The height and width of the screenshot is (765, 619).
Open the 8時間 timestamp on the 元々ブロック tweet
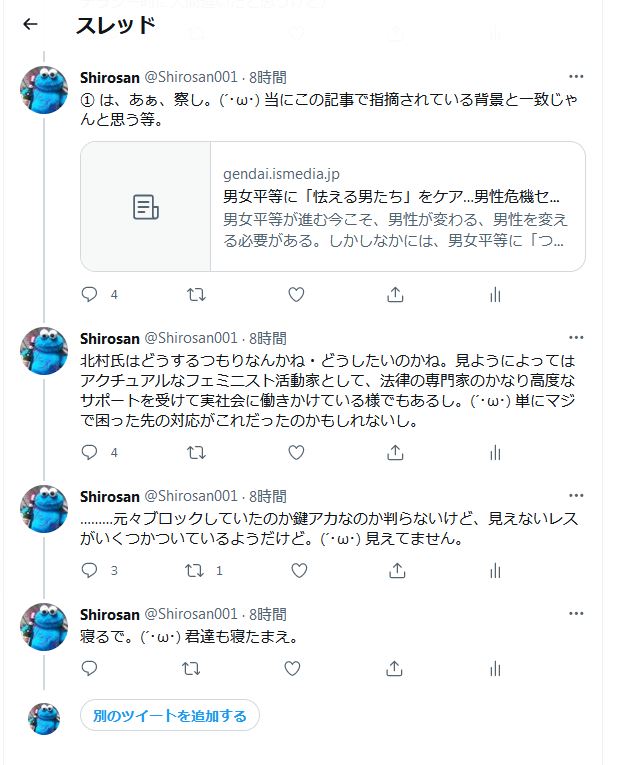pos(268,496)
